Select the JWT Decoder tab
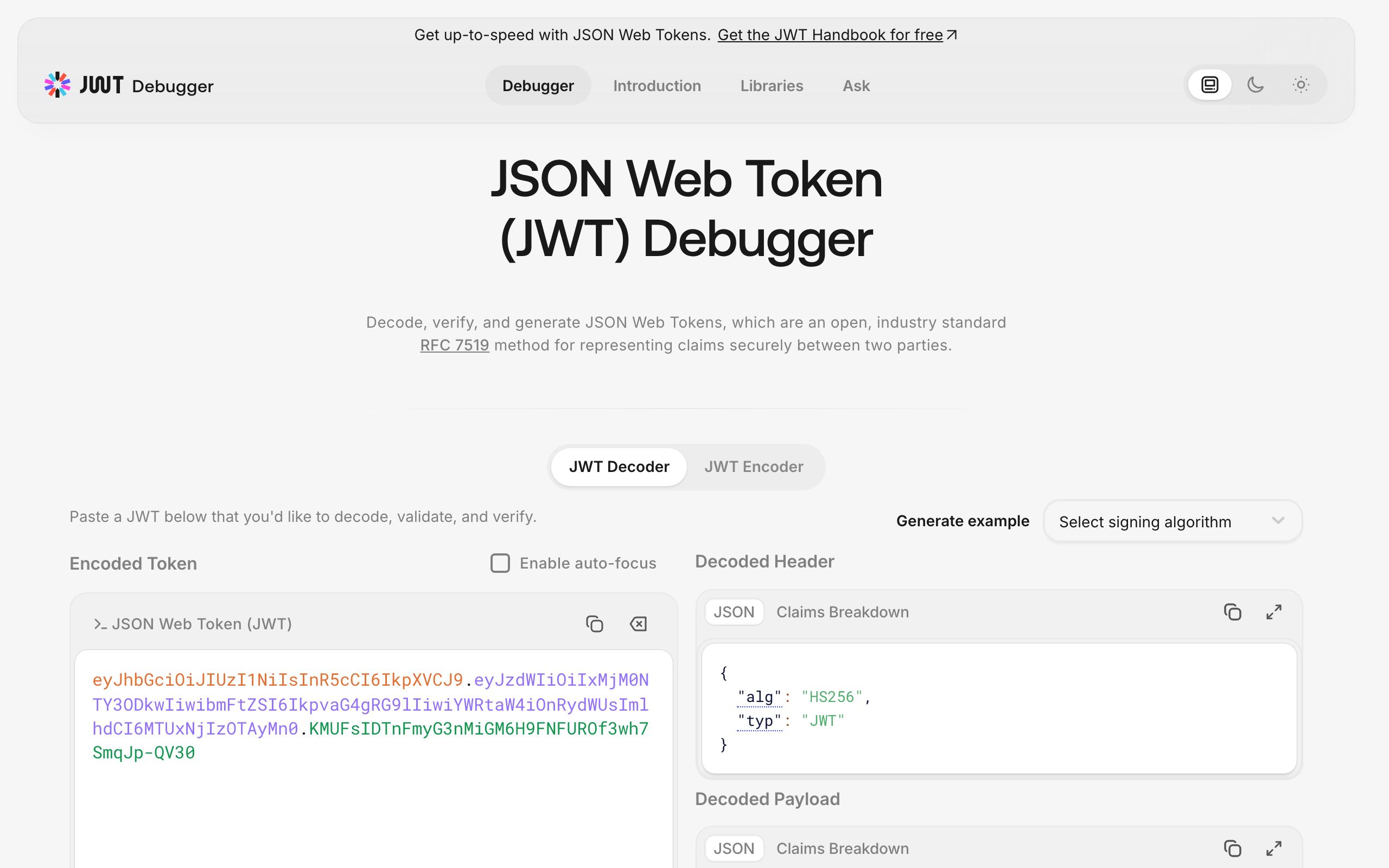The width and height of the screenshot is (1389, 868). pos(619,467)
